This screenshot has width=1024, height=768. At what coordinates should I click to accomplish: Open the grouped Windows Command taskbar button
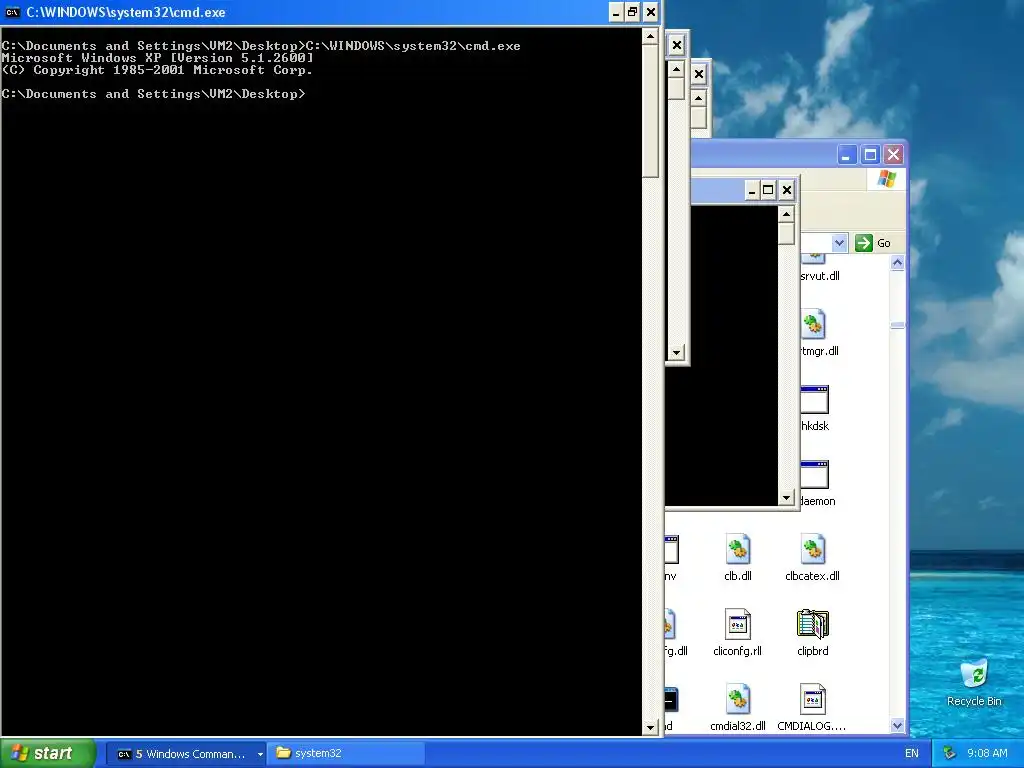[x=186, y=754]
